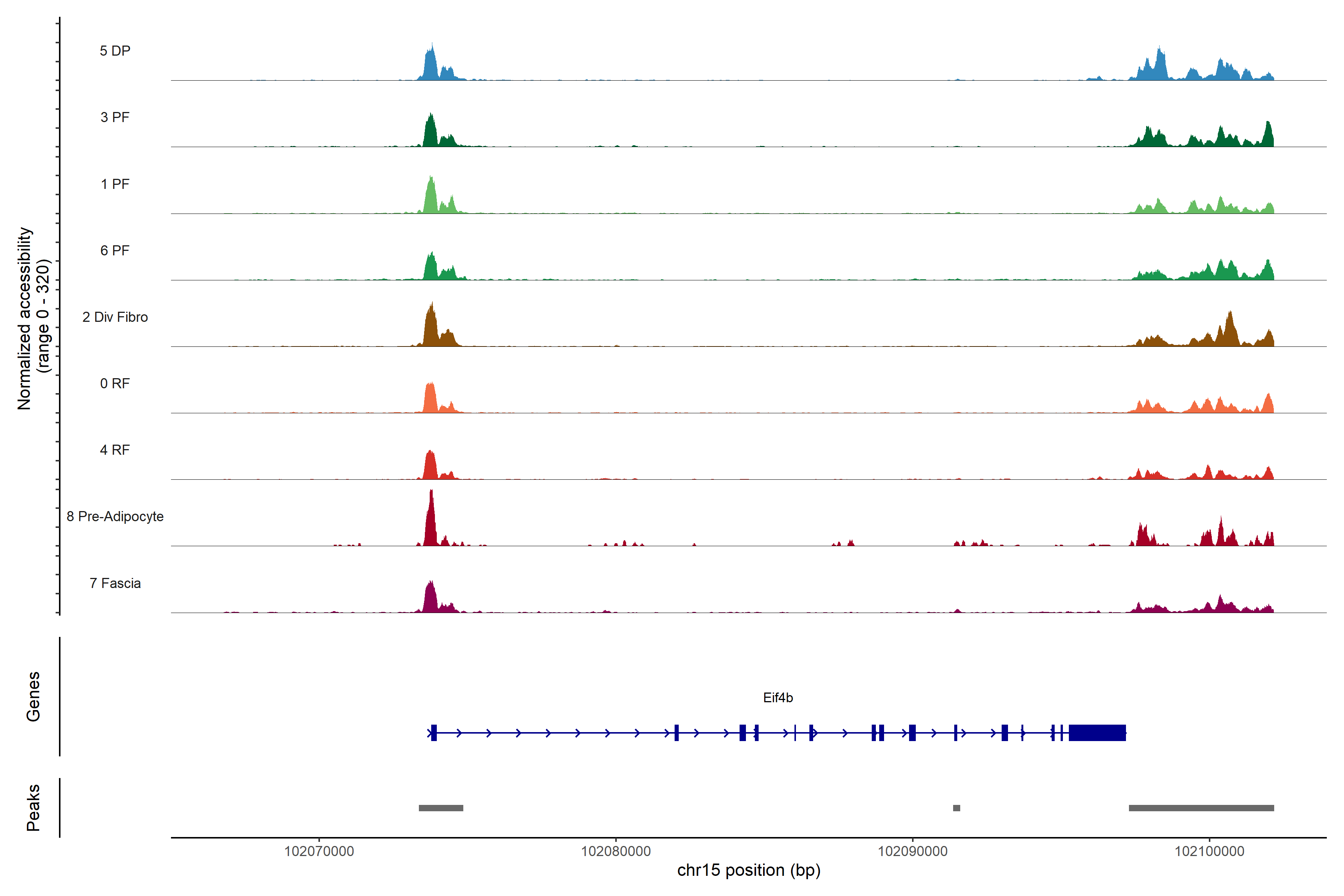Click the large final Eif4b exon block

tap(1097, 732)
